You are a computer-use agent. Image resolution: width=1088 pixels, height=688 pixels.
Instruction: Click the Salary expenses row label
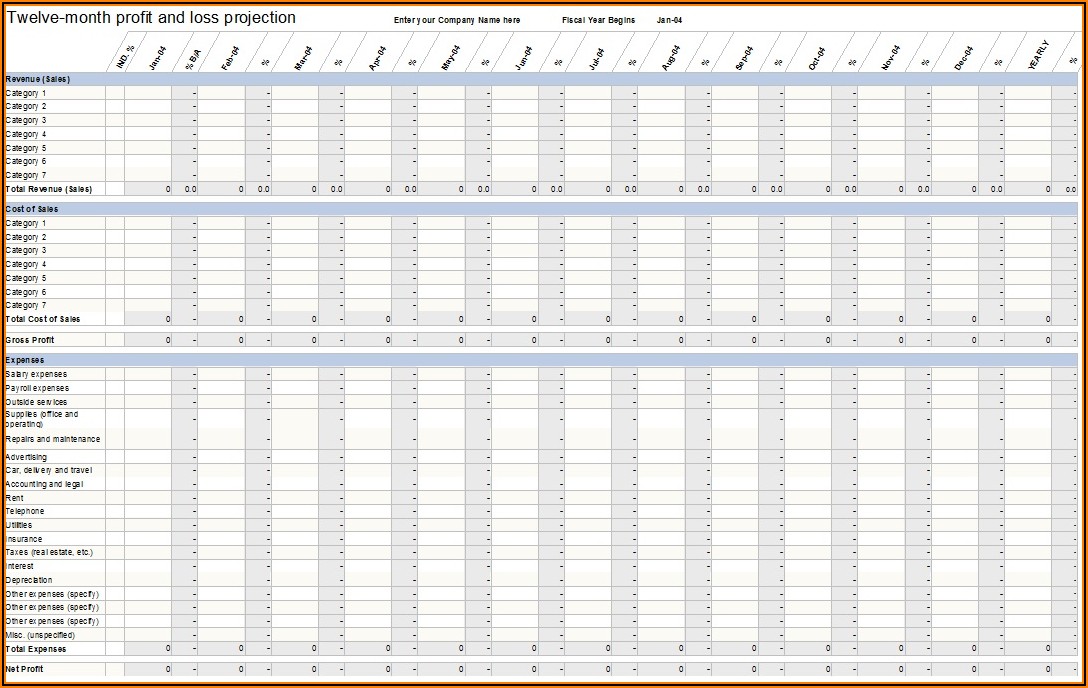pos(36,374)
